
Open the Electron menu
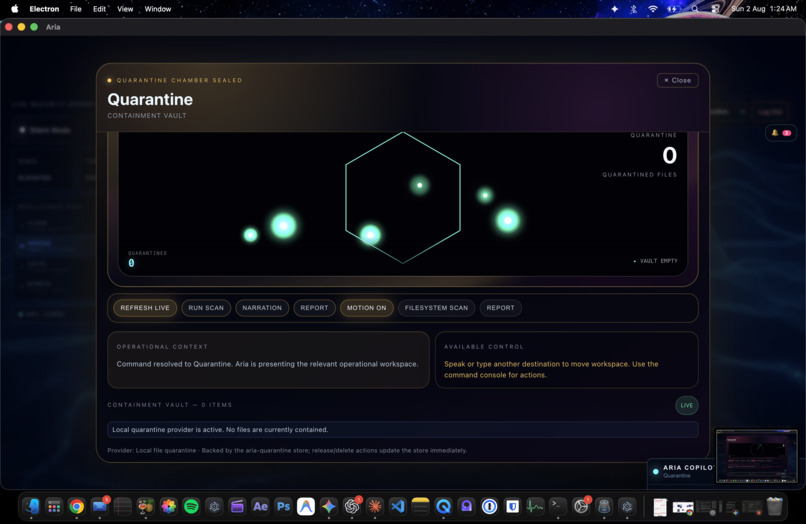(x=44, y=9)
